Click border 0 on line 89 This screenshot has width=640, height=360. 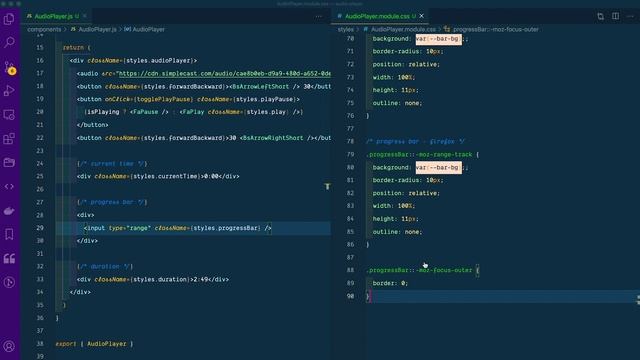click(x=390, y=283)
